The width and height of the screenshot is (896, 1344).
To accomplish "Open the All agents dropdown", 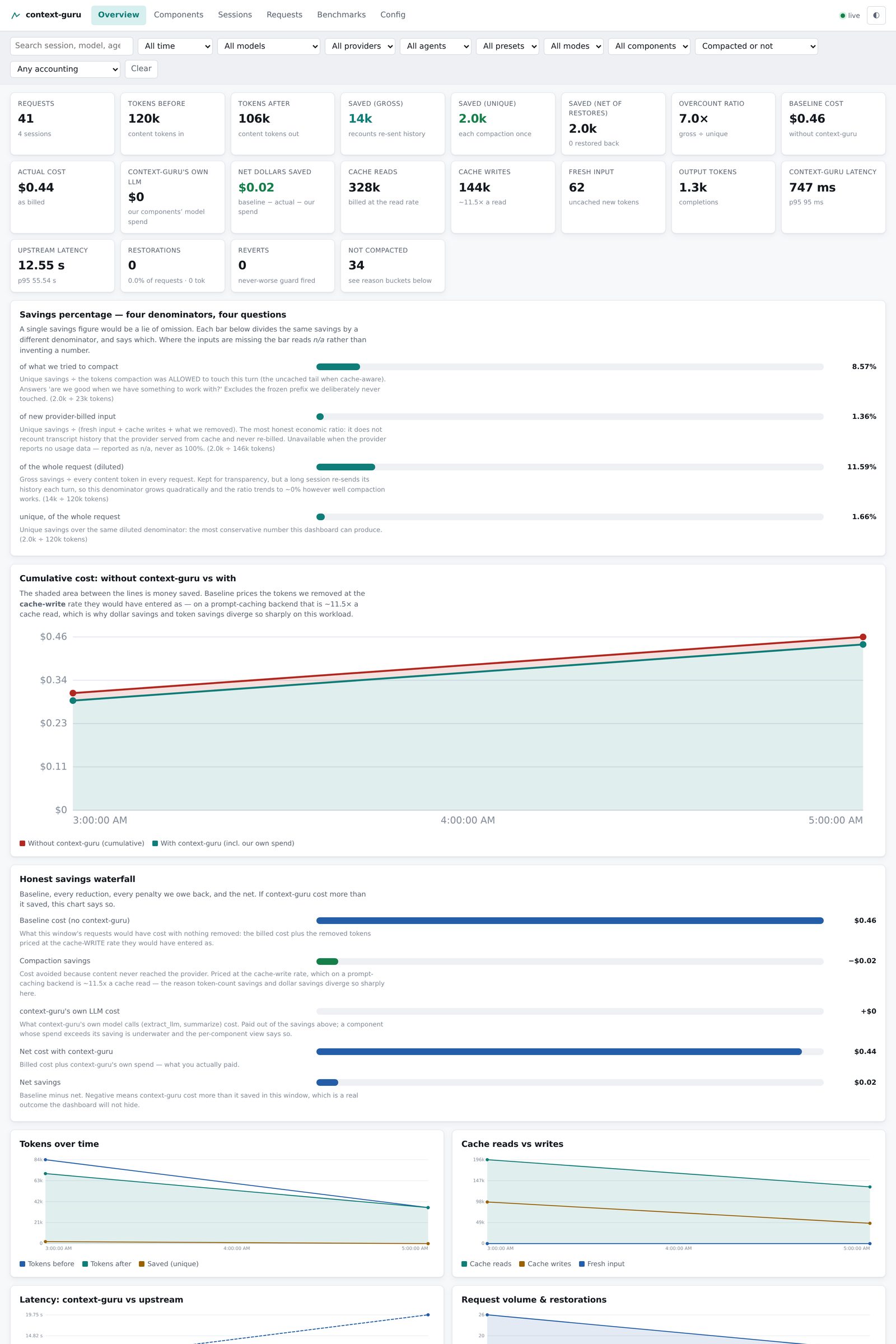I will 436,46.
